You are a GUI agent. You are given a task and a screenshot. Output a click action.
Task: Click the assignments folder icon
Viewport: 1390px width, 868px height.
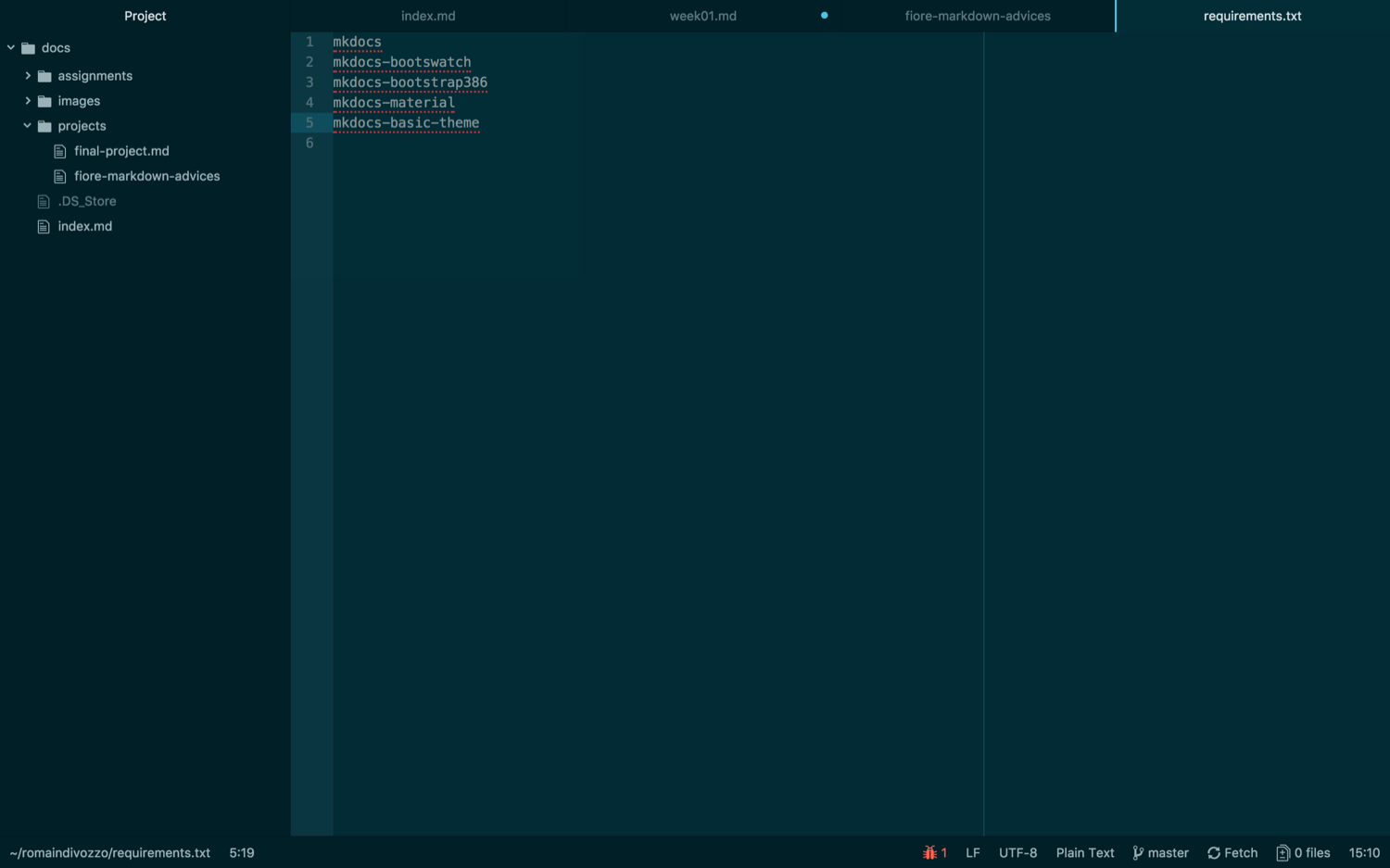(44, 76)
